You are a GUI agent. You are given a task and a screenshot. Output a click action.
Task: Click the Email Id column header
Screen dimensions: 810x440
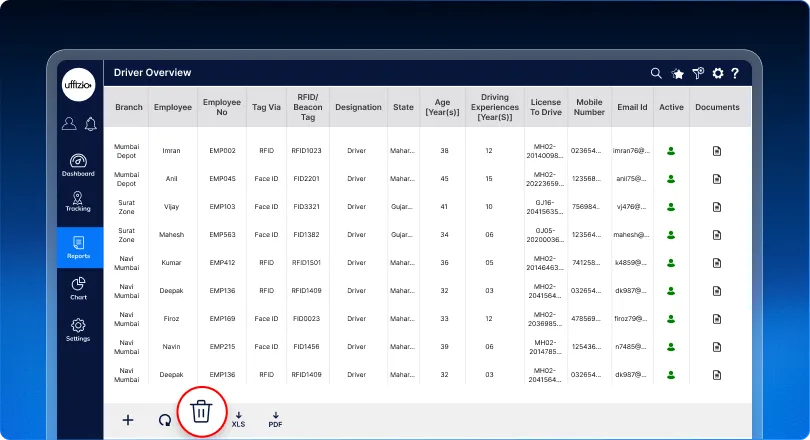(x=632, y=107)
